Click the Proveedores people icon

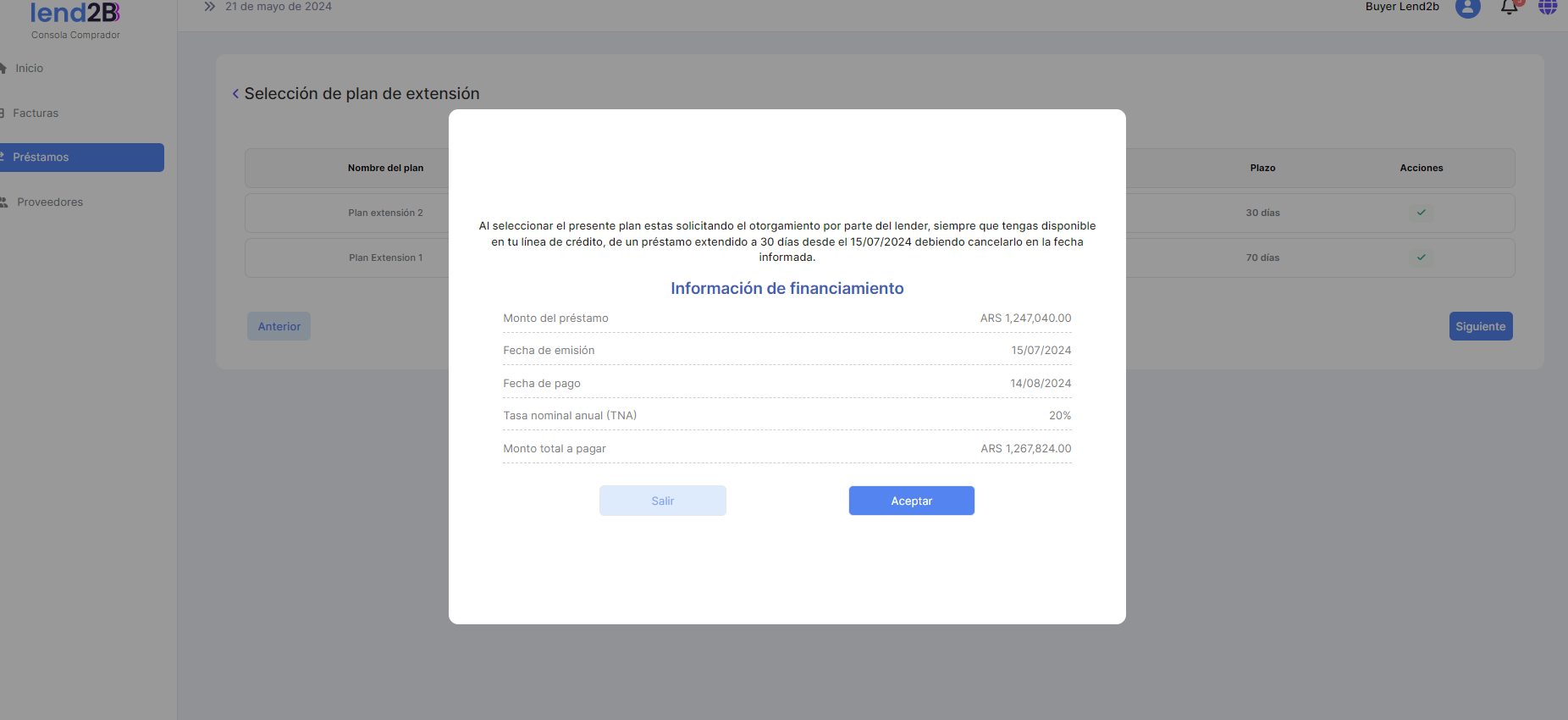coord(4,202)
